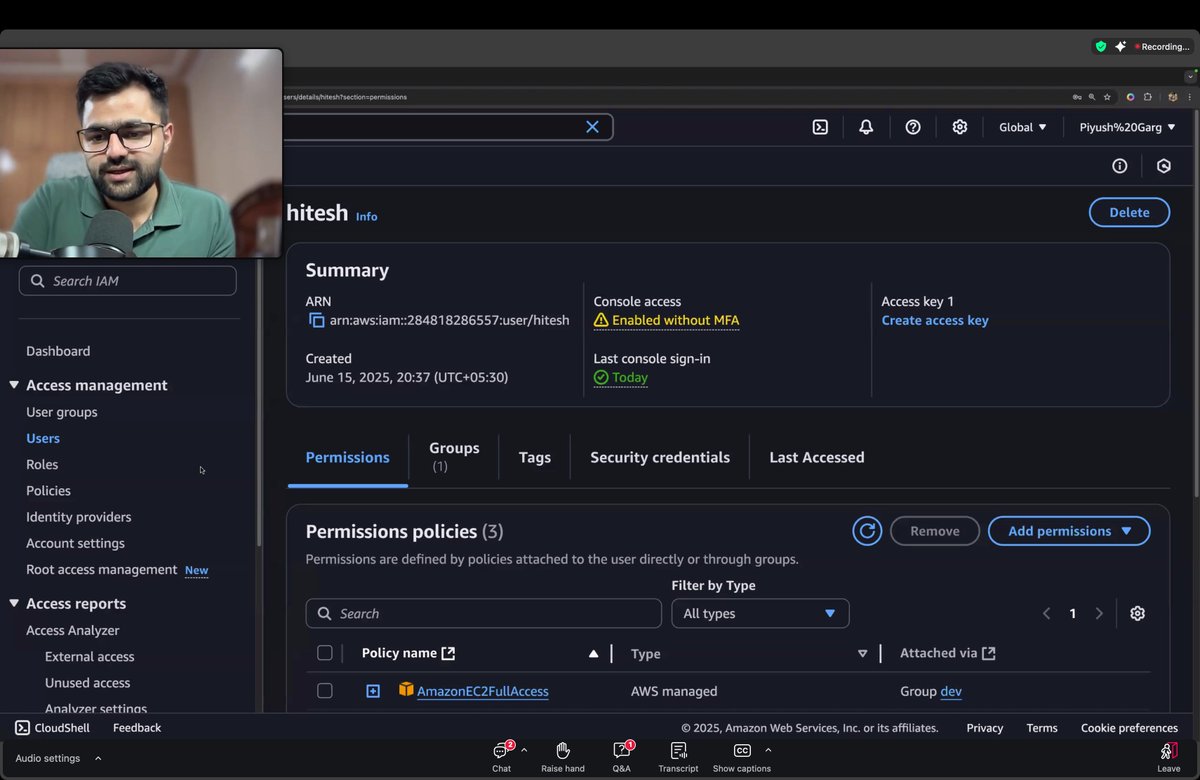Image resolution: width=1200 pixels, height=780 pixels.
Task: Open the Piyush%20Garg account menu
Action: coord(1126,127)
